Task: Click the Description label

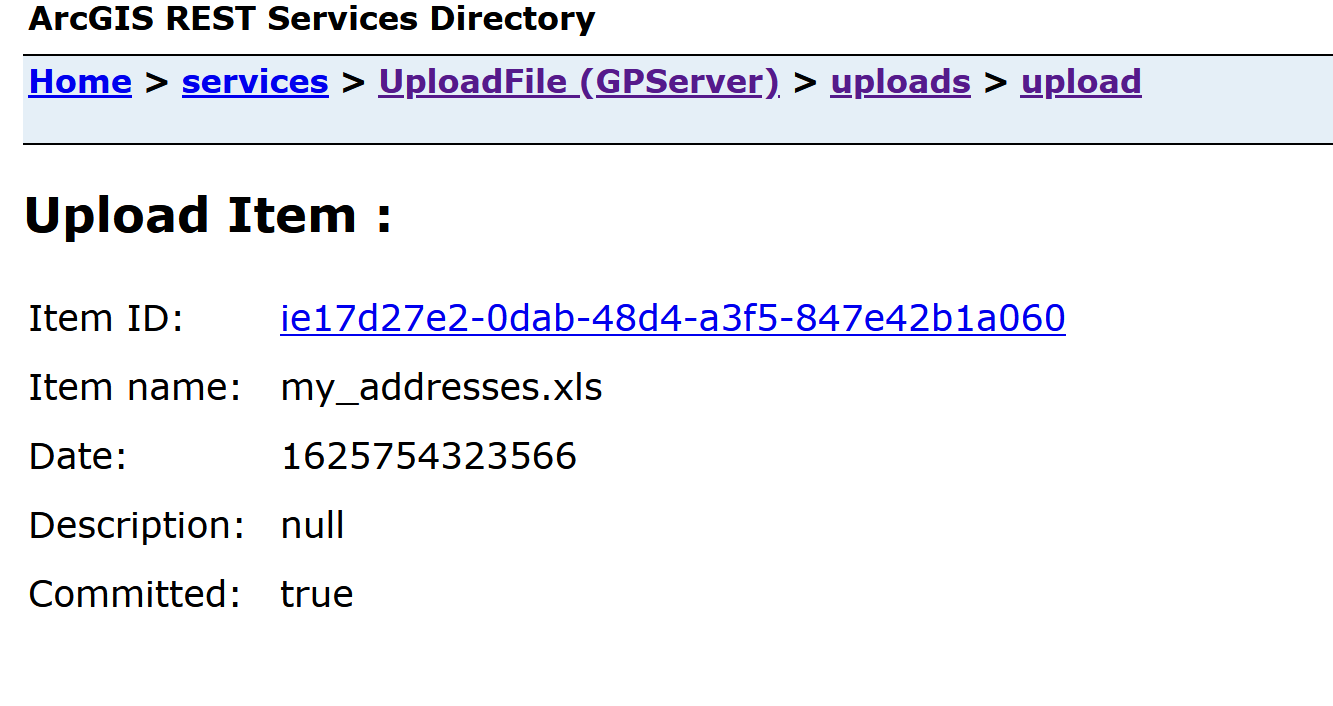Action: click(136, 525)
